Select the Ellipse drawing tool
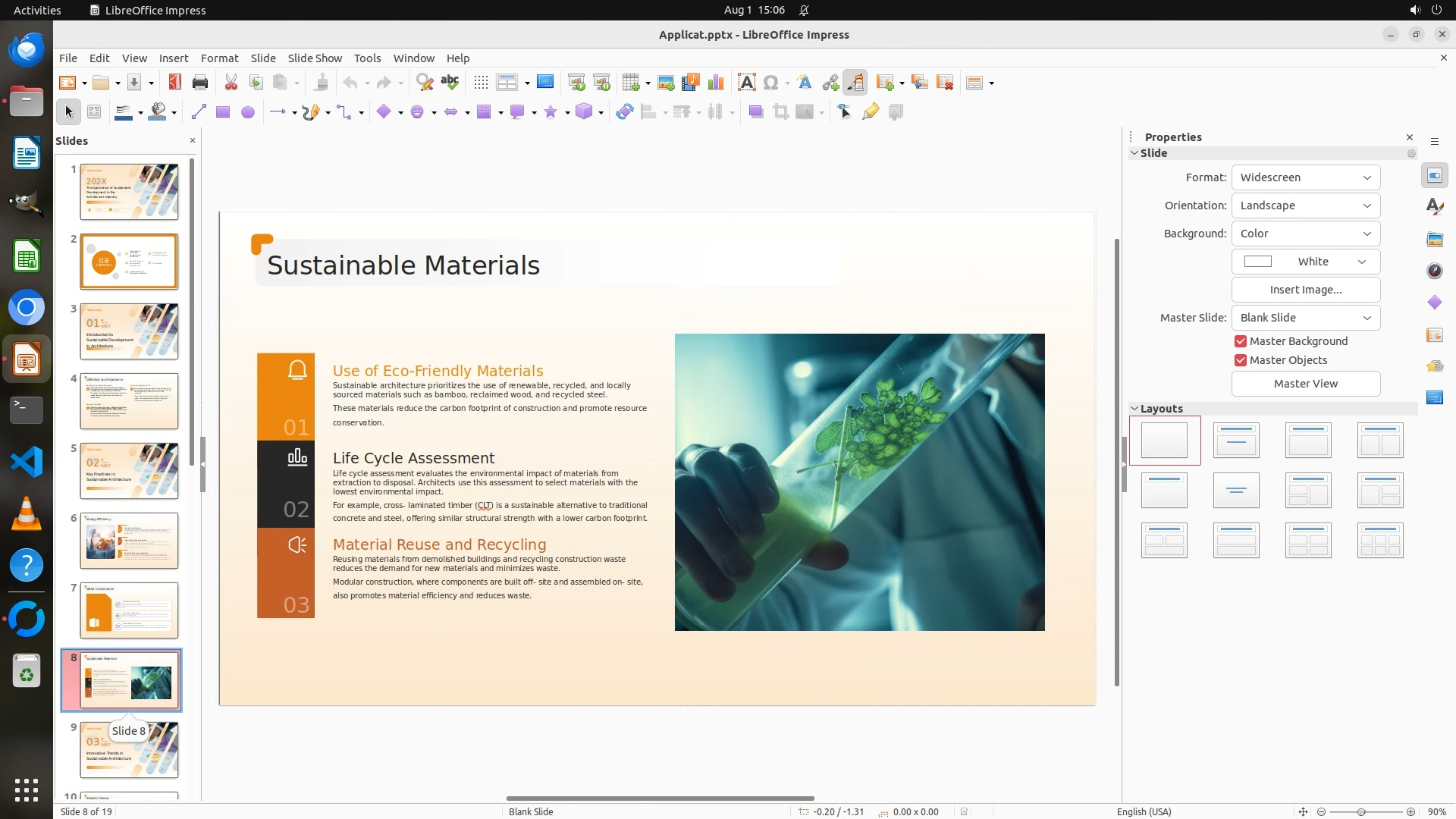This screenshot has height=819, width=1456. click(247, 112)
